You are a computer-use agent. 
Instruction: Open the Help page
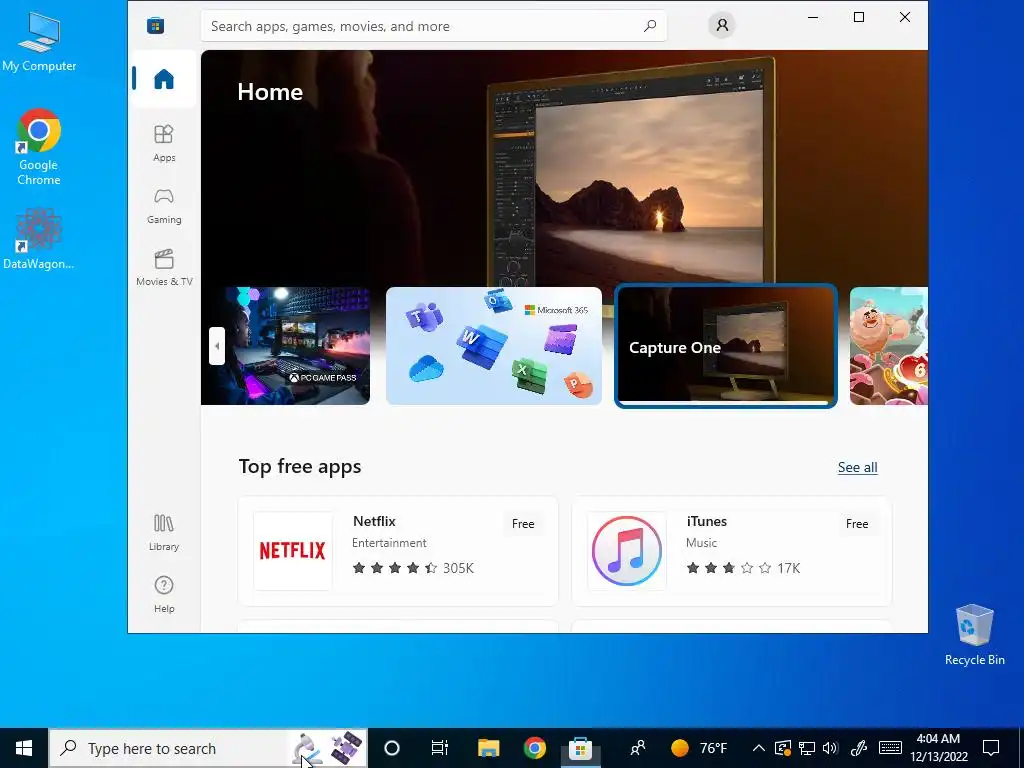(164, 594)
